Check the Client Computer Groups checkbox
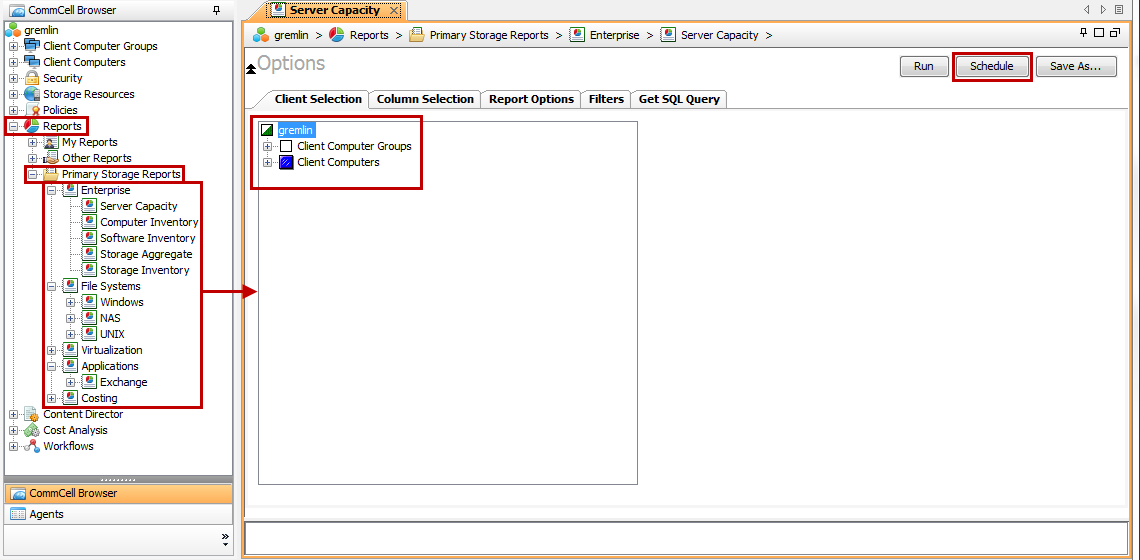1140x560 pixels. pyautogui.click(x=286, y=146)
